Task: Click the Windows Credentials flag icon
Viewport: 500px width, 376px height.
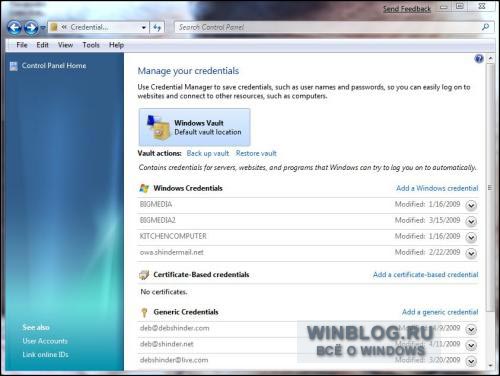Action: 144,188
